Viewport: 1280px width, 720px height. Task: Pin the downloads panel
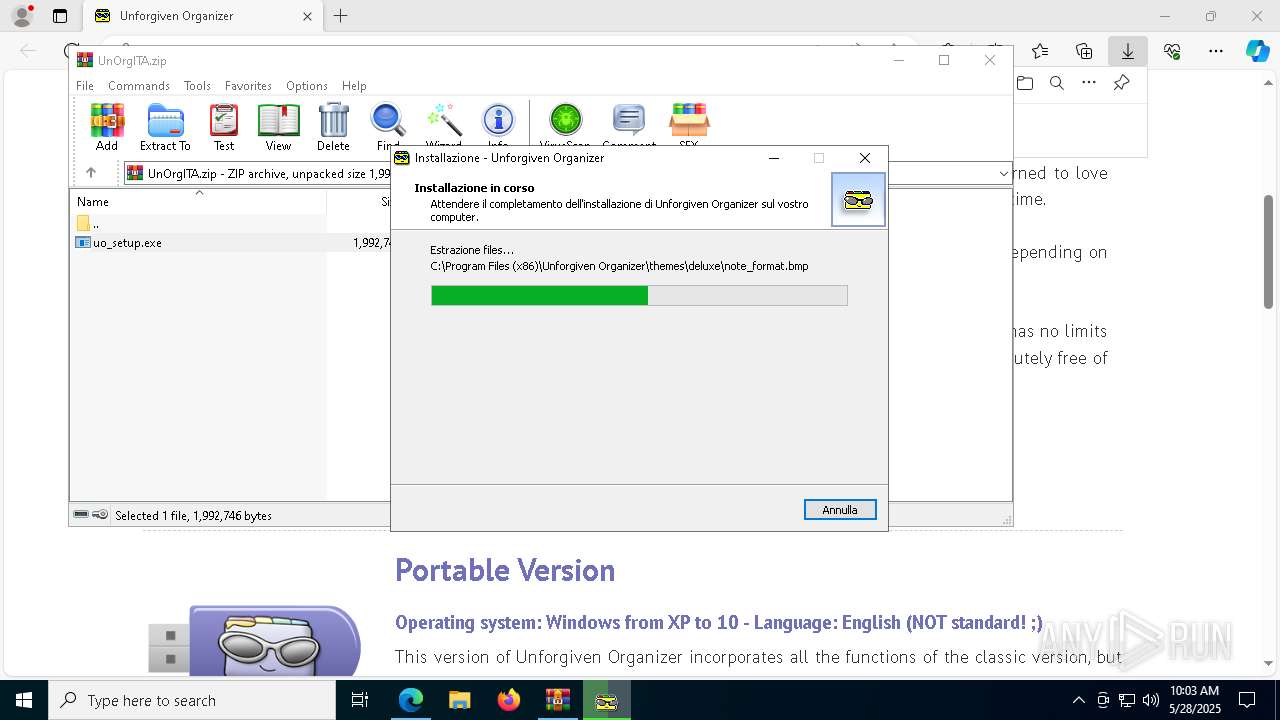tap(1121, 83)
